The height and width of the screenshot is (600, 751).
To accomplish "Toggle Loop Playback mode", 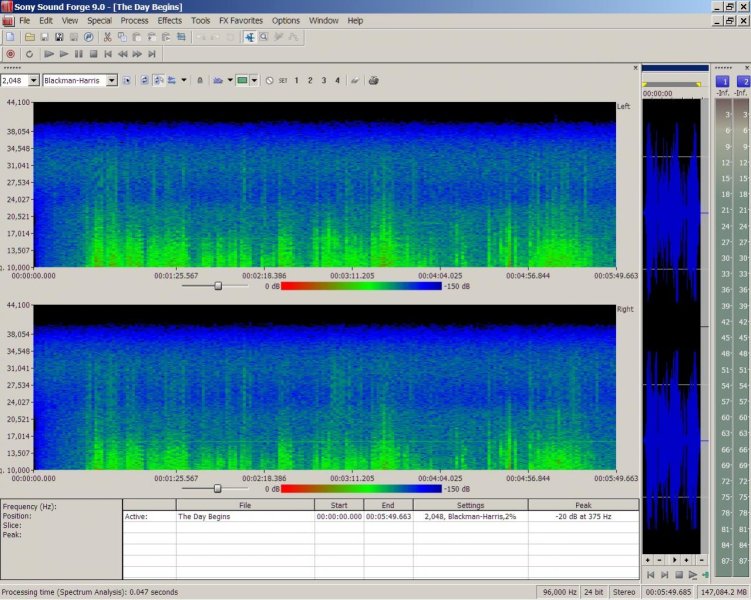I will [x=29, y=54].
